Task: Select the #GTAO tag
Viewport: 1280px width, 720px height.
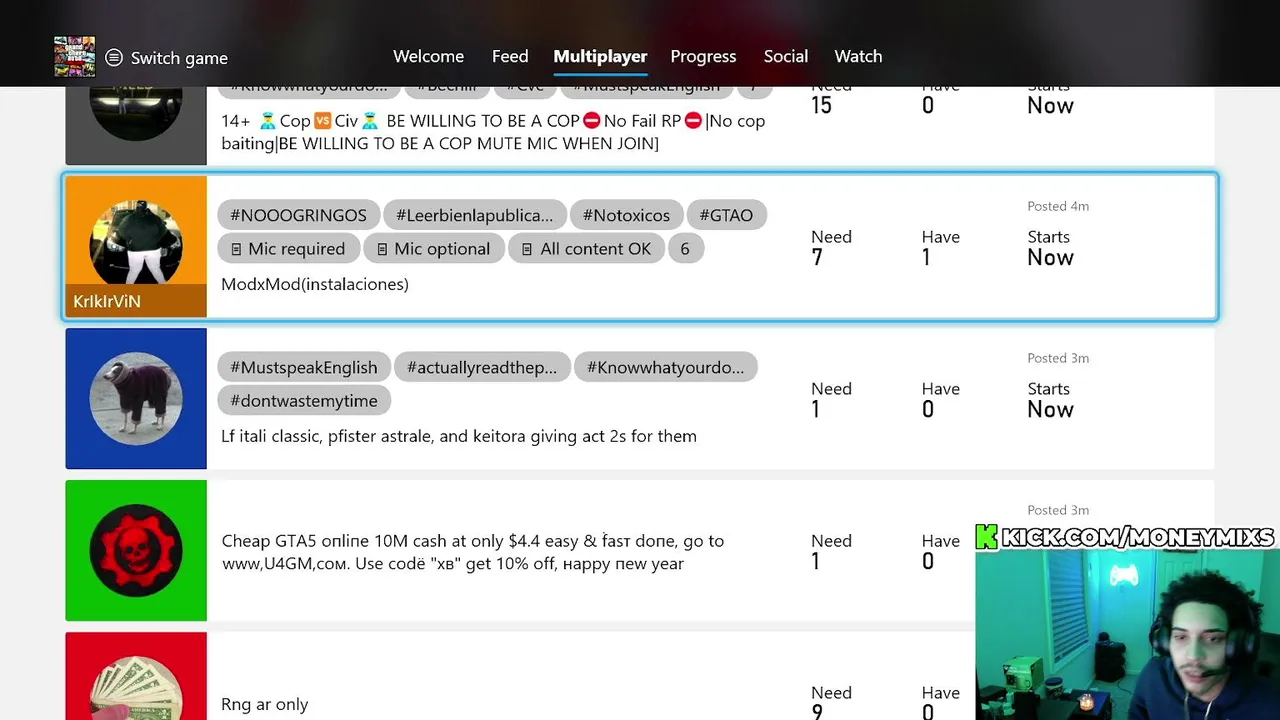Action: point(726,215)
